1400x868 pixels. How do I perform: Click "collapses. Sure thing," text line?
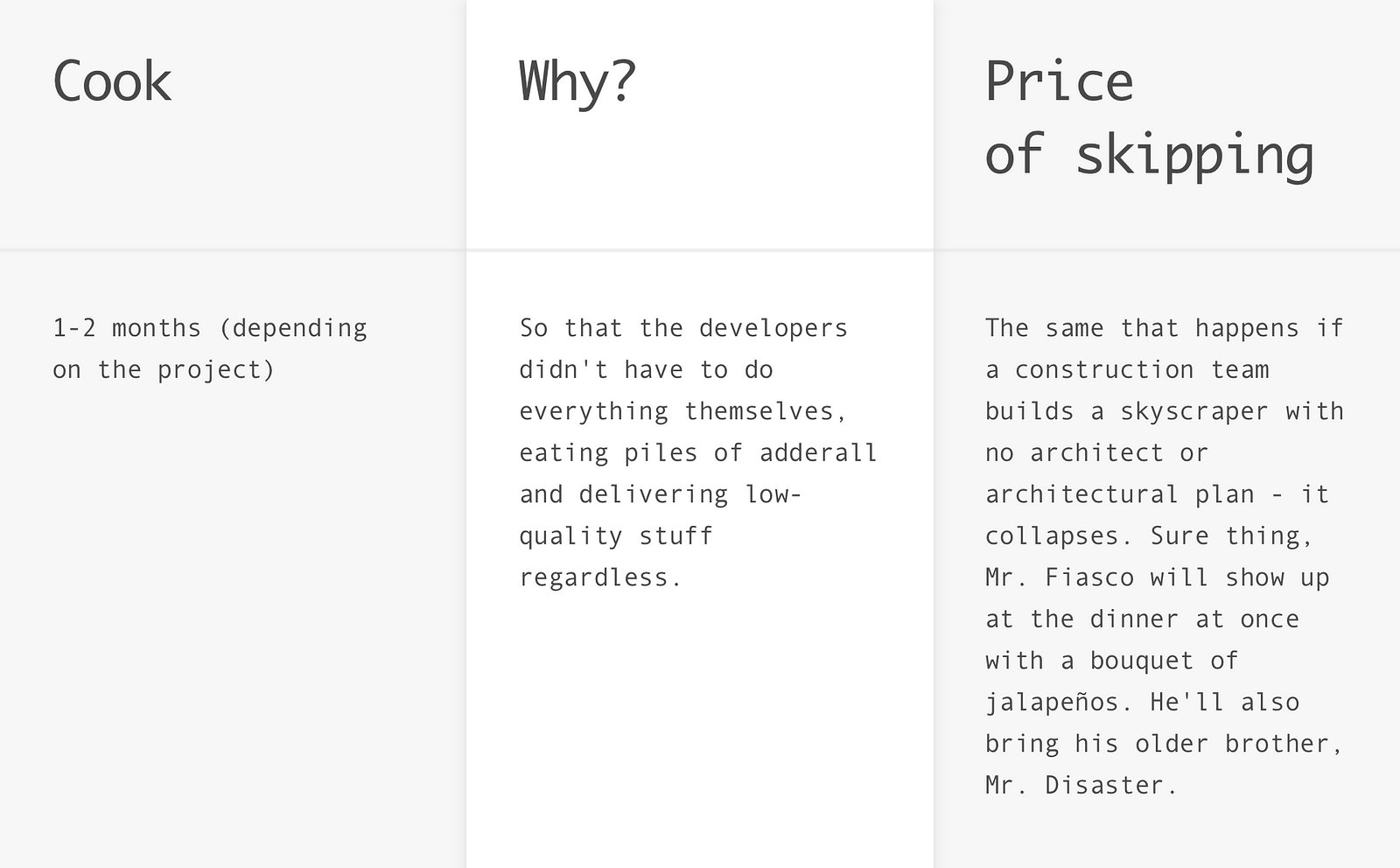pos(1150,535)
